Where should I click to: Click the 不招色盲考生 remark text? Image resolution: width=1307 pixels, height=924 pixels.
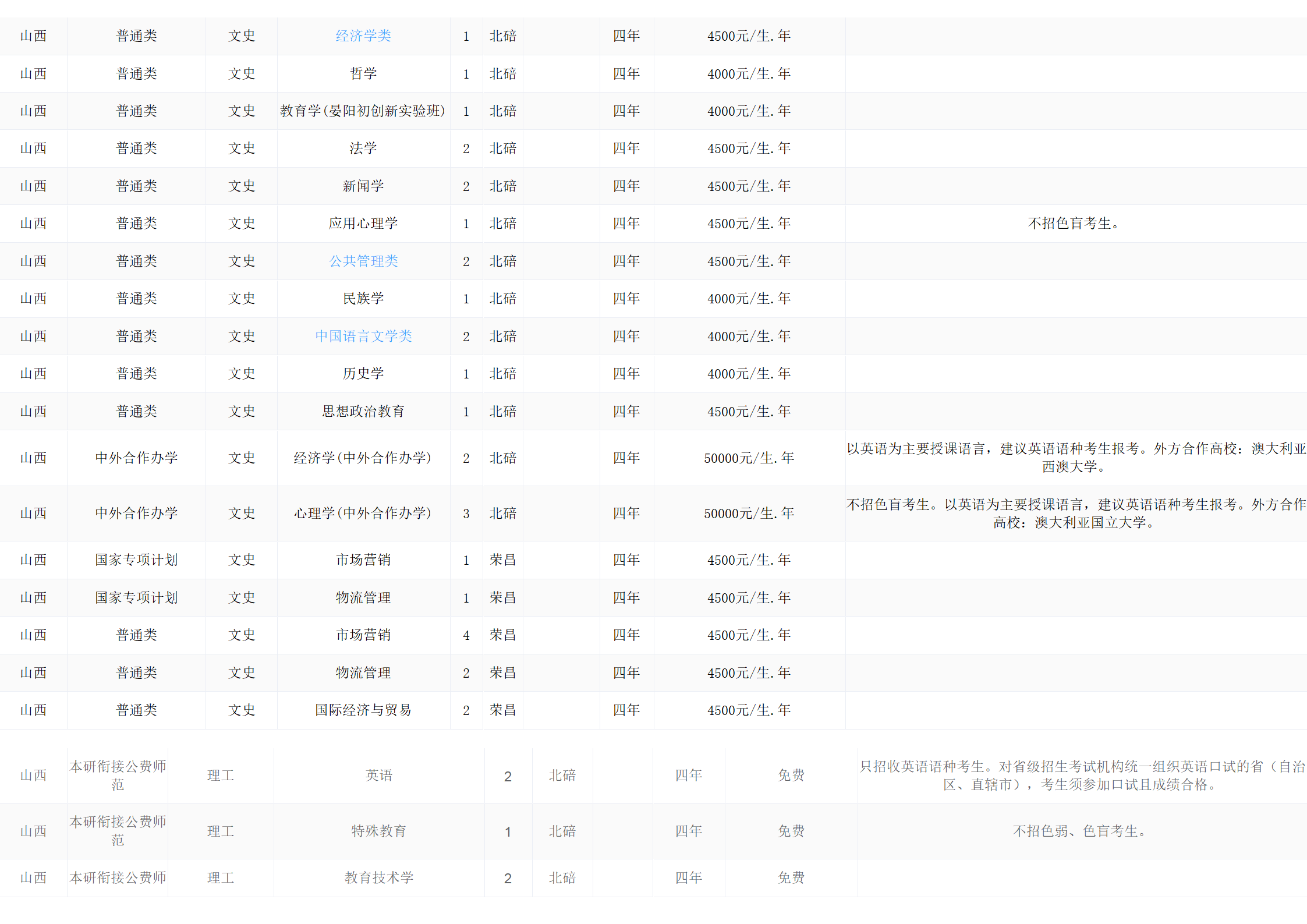click(x=1074, y=224)
